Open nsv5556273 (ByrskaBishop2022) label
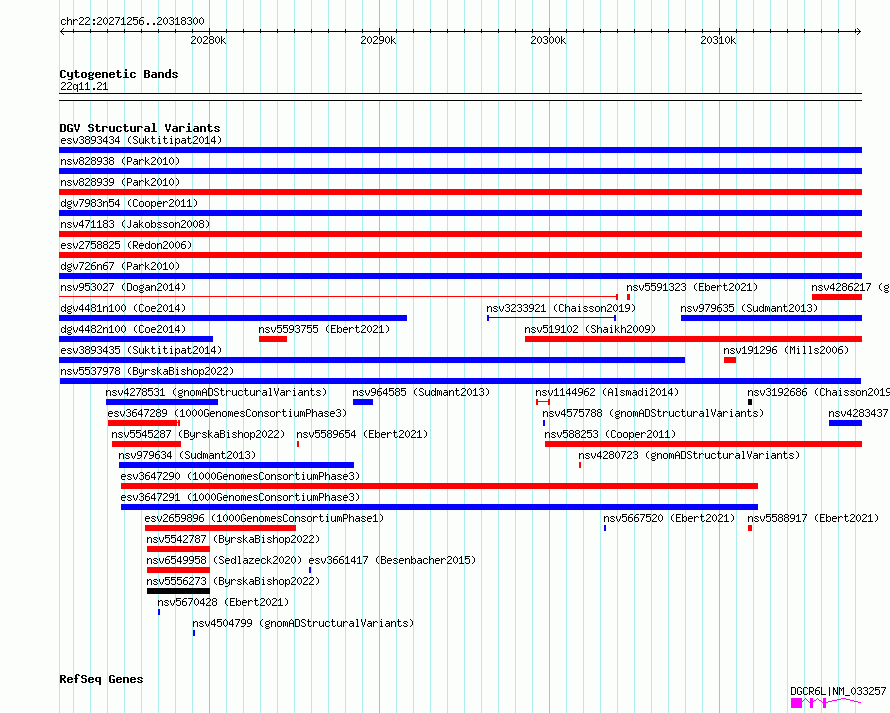Image resolution: width=890 pixels, height=713 pixels. pyautogui.click(x=233, y=581)
